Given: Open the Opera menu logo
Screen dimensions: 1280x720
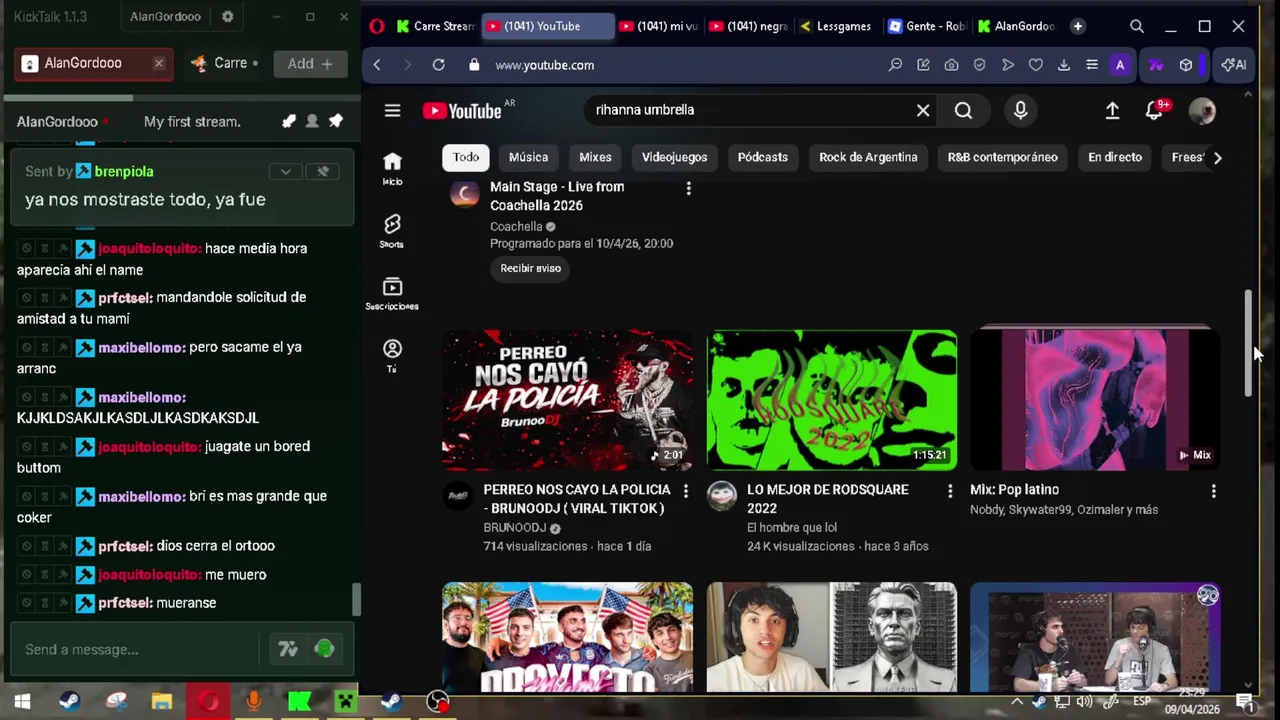Looking at the screenshot, I should [376, 26].
